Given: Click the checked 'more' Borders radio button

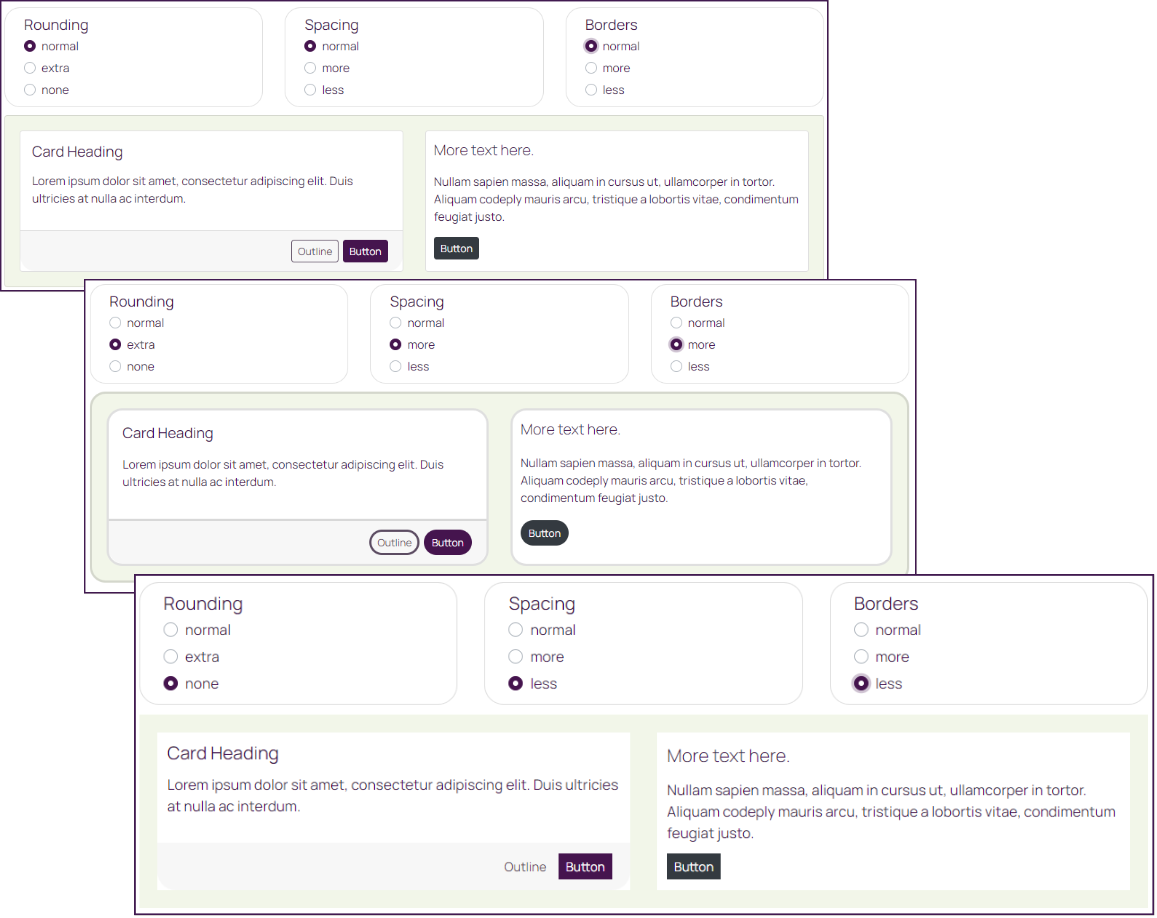Looking at the screenshot, I should coord(677,345).
